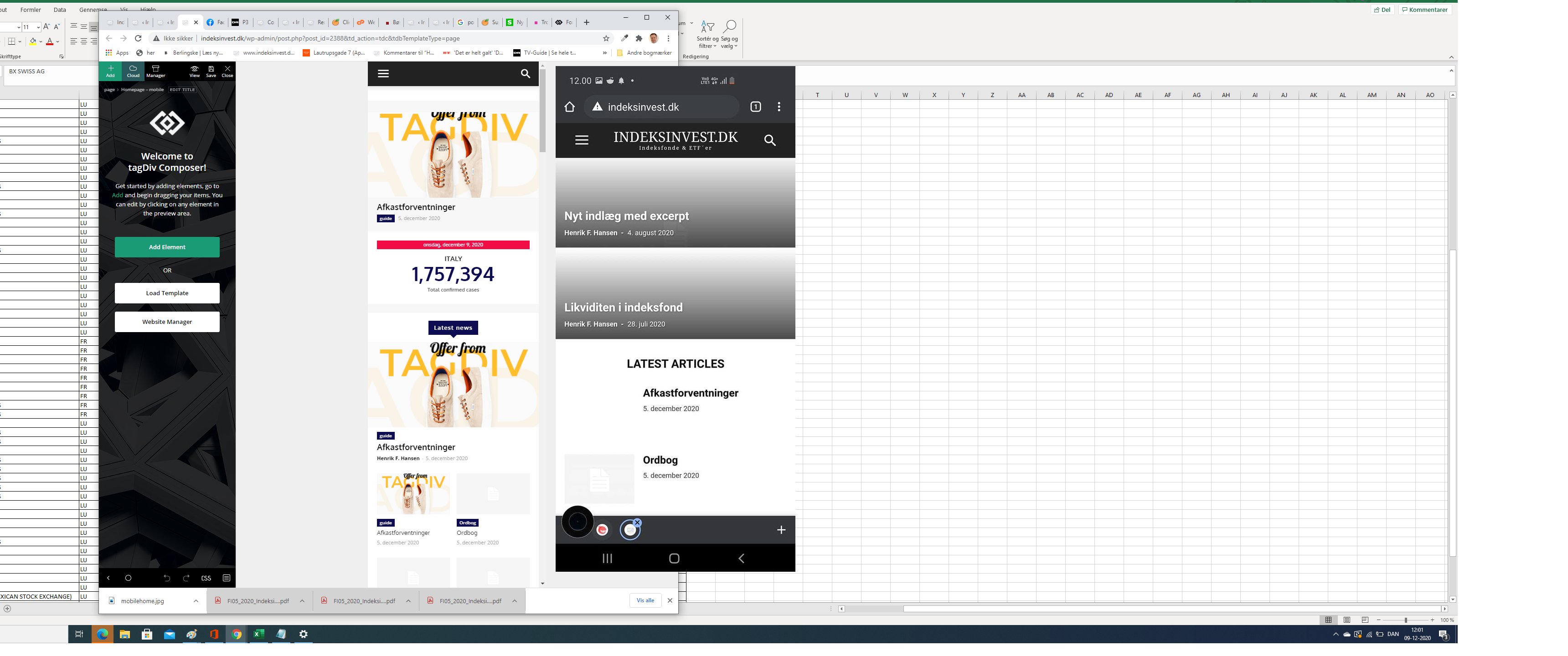Click the Excel zoom slider handle

[1405, 620]
